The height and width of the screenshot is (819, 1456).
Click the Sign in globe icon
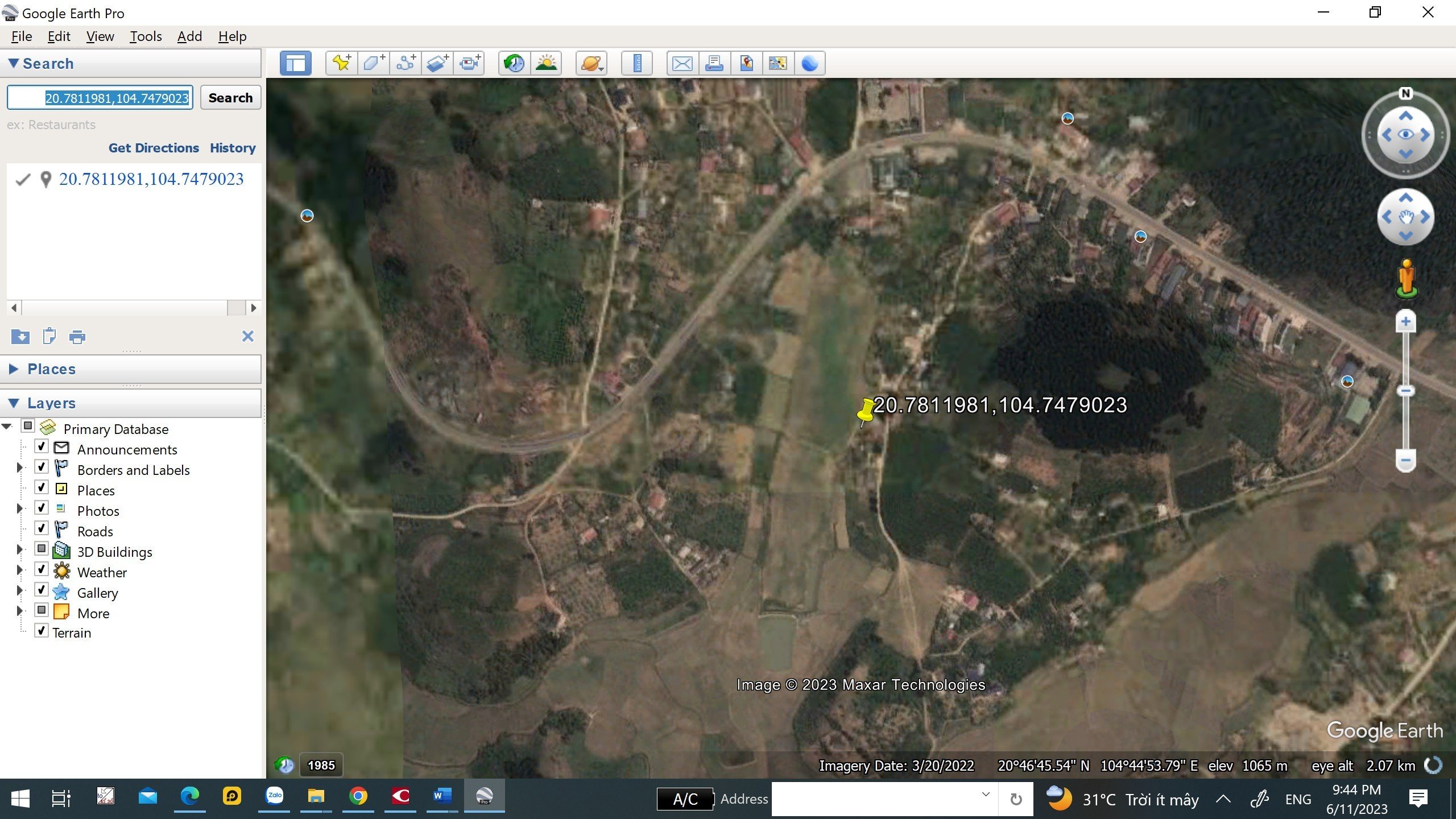[810, 63]
